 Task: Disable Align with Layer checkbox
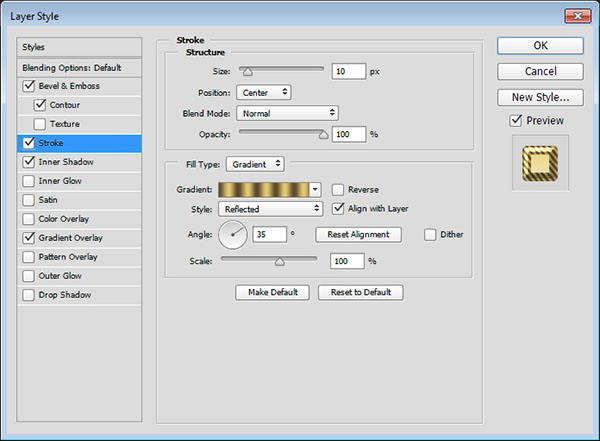(339, 208)
